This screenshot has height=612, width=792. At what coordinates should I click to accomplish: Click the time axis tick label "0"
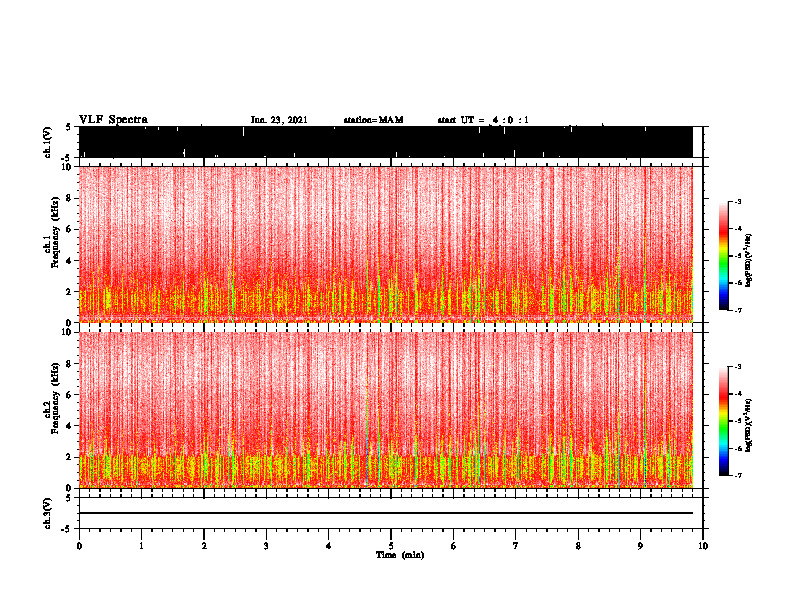[x=79, y=546]
